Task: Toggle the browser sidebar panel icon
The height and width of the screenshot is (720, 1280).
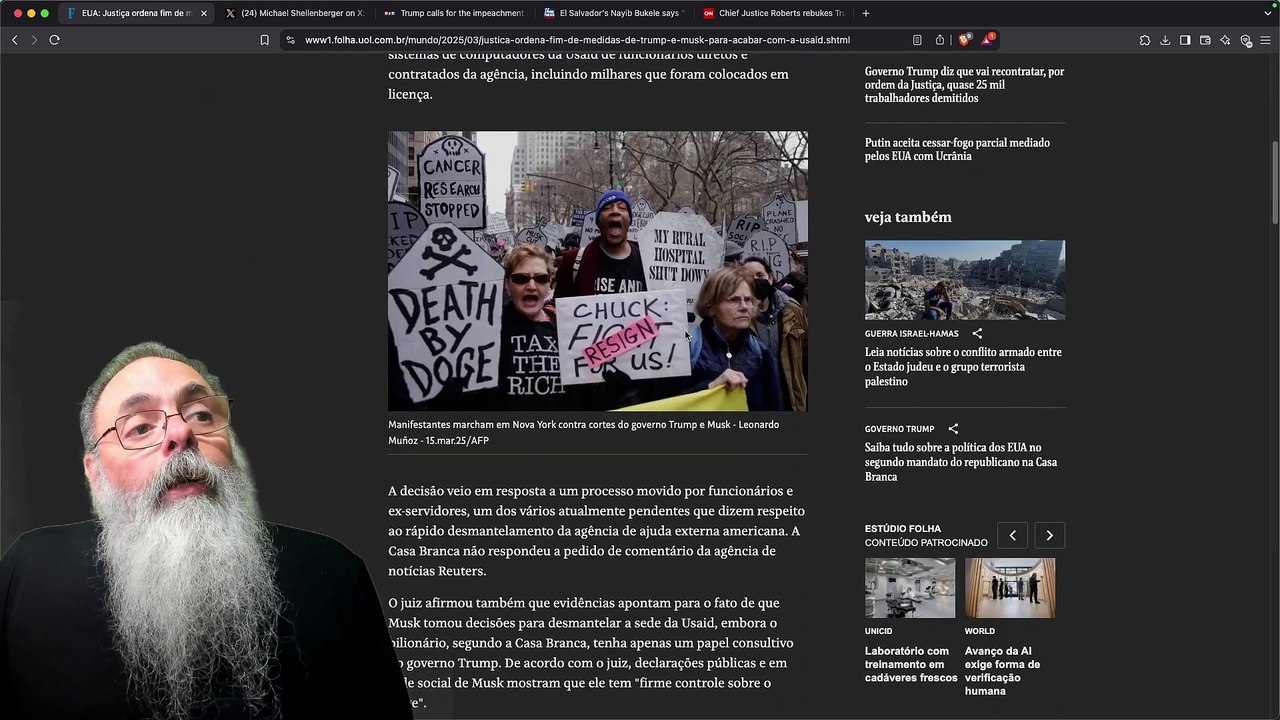Action: pos(1185,40)
